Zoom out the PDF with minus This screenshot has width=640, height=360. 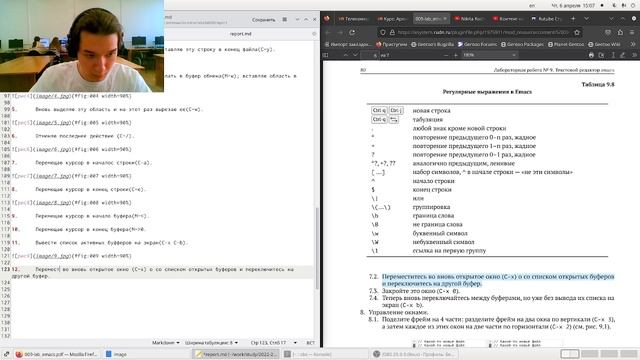point(446,55)
